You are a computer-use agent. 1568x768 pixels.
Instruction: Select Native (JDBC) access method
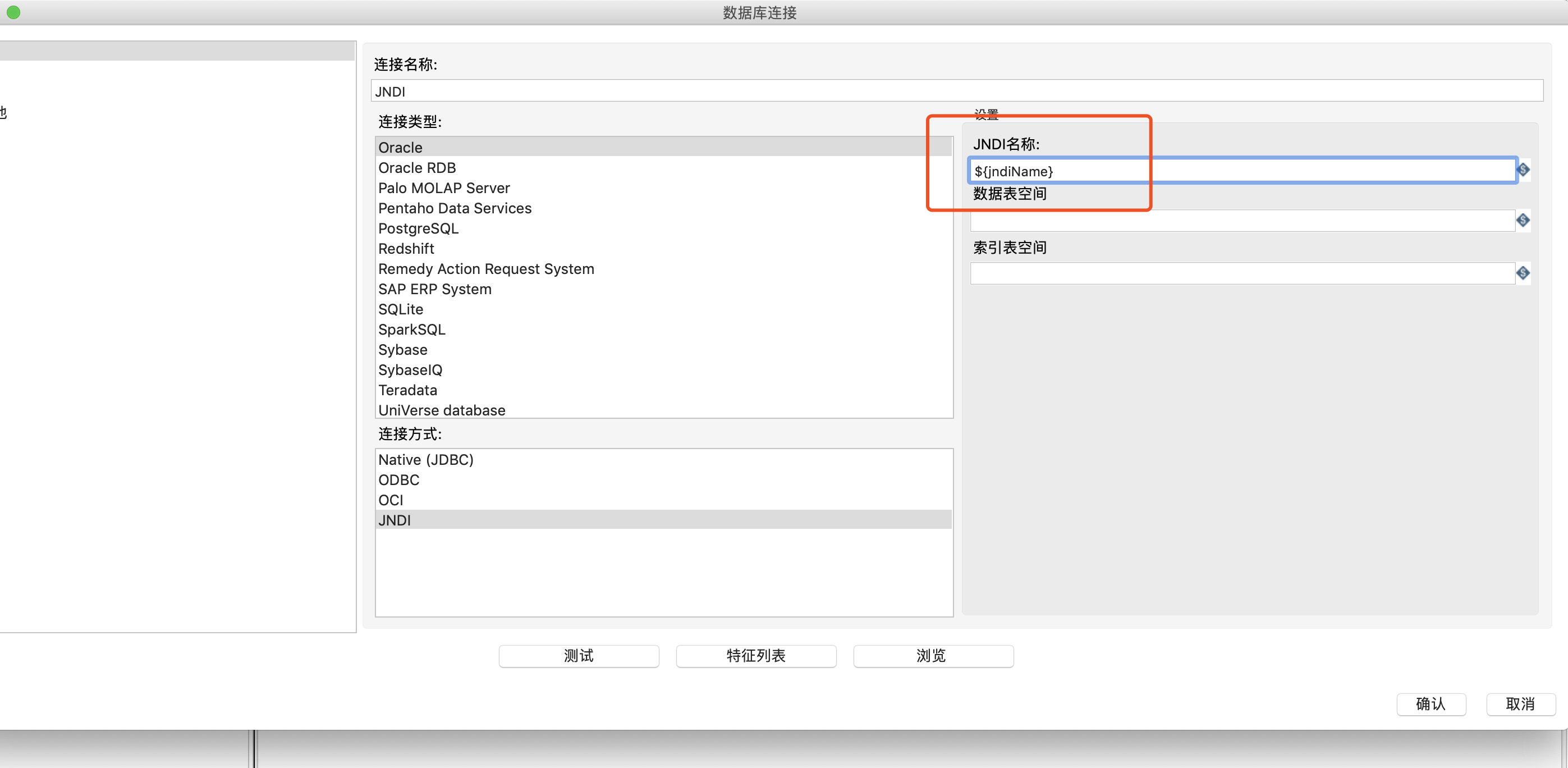point(425,460)
